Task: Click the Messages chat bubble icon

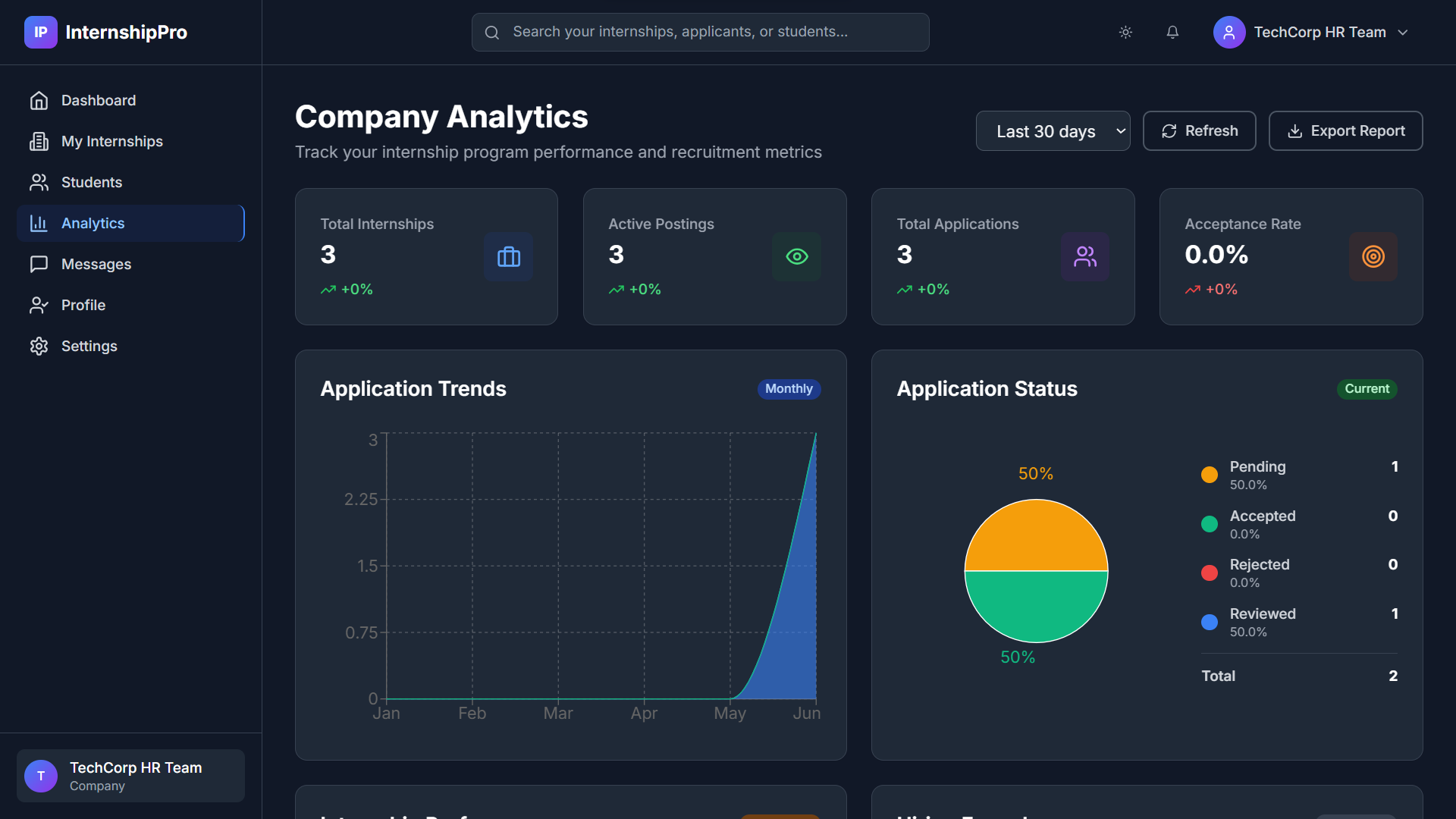Action: (39, 264)
